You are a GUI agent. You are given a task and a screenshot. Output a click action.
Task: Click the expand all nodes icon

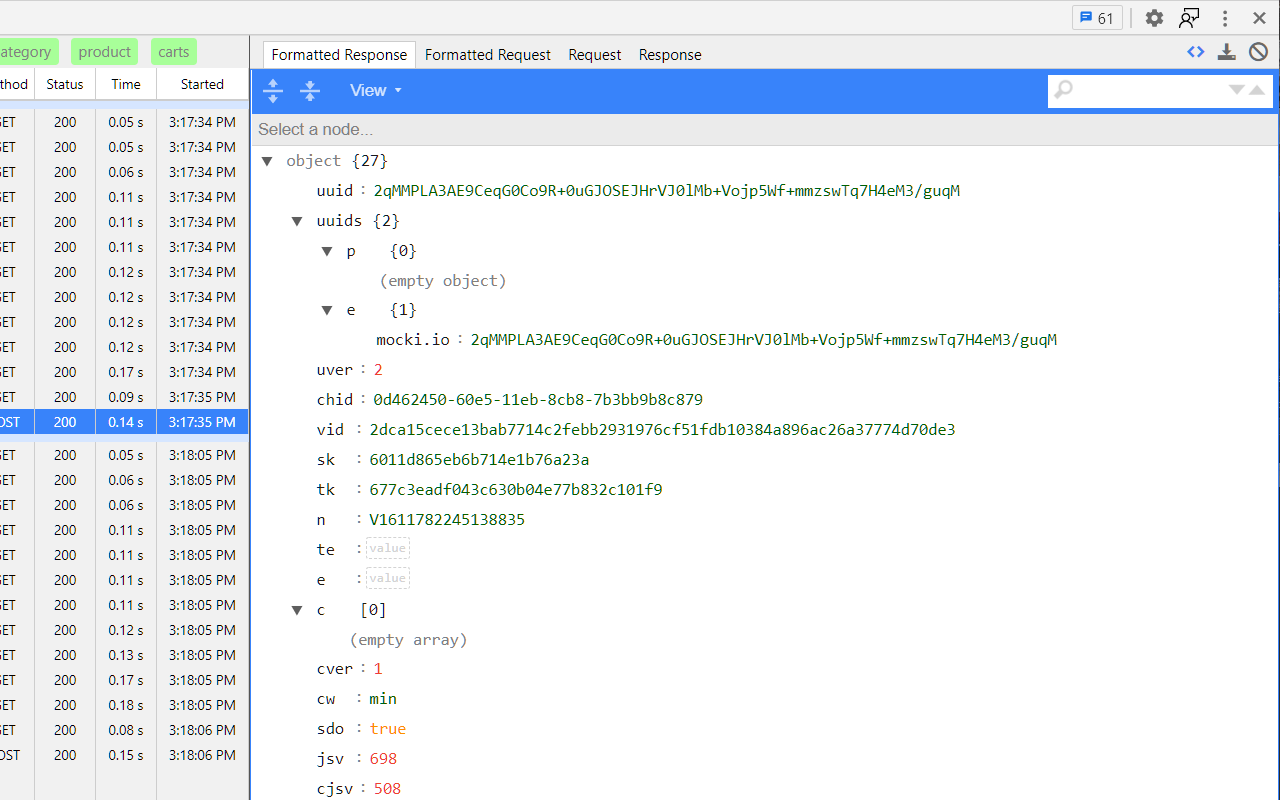point(273,91)
